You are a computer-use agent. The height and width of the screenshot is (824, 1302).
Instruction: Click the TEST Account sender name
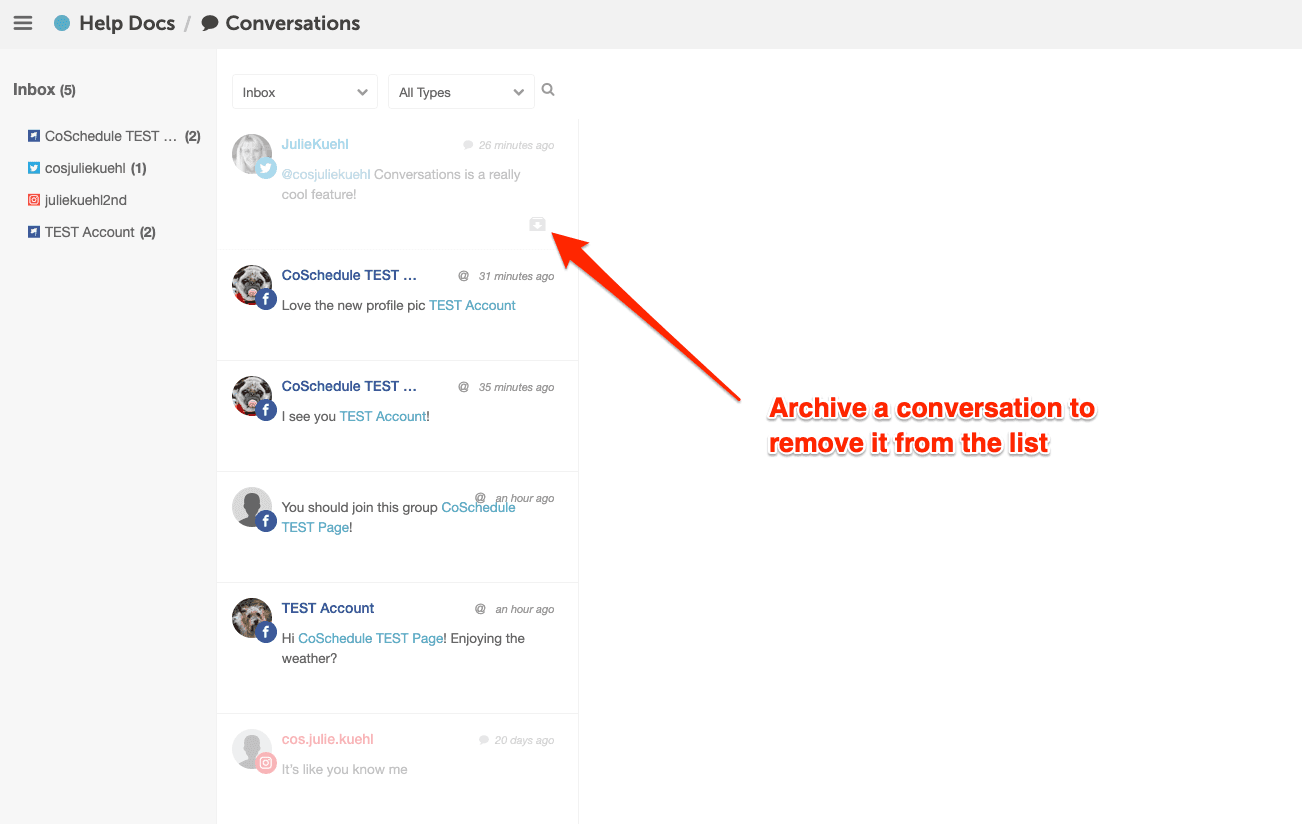pyautogui.click(x=328, y=608)
